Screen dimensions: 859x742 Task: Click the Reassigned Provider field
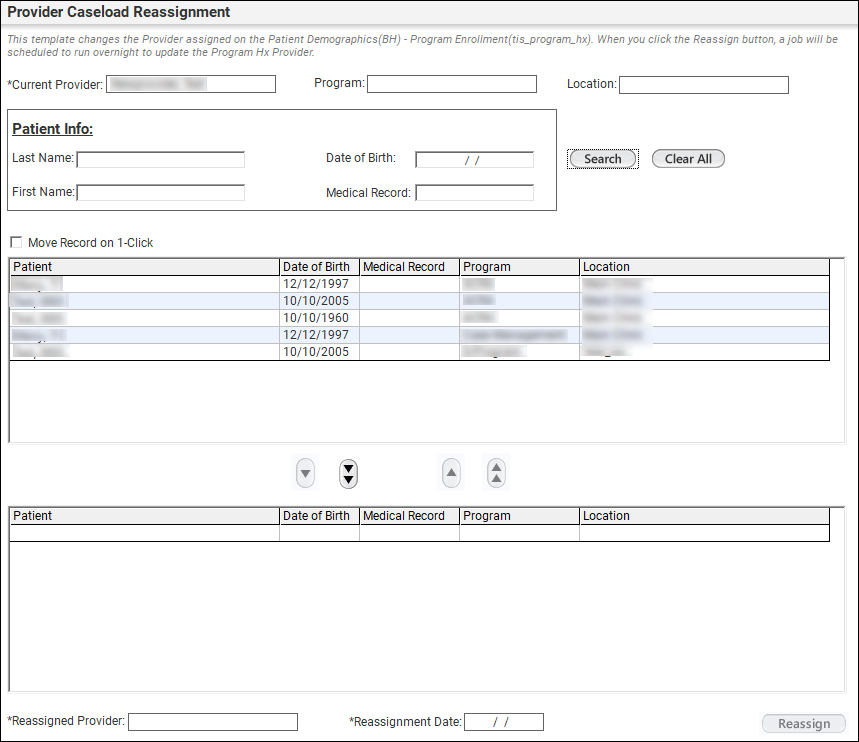(213, 722)
